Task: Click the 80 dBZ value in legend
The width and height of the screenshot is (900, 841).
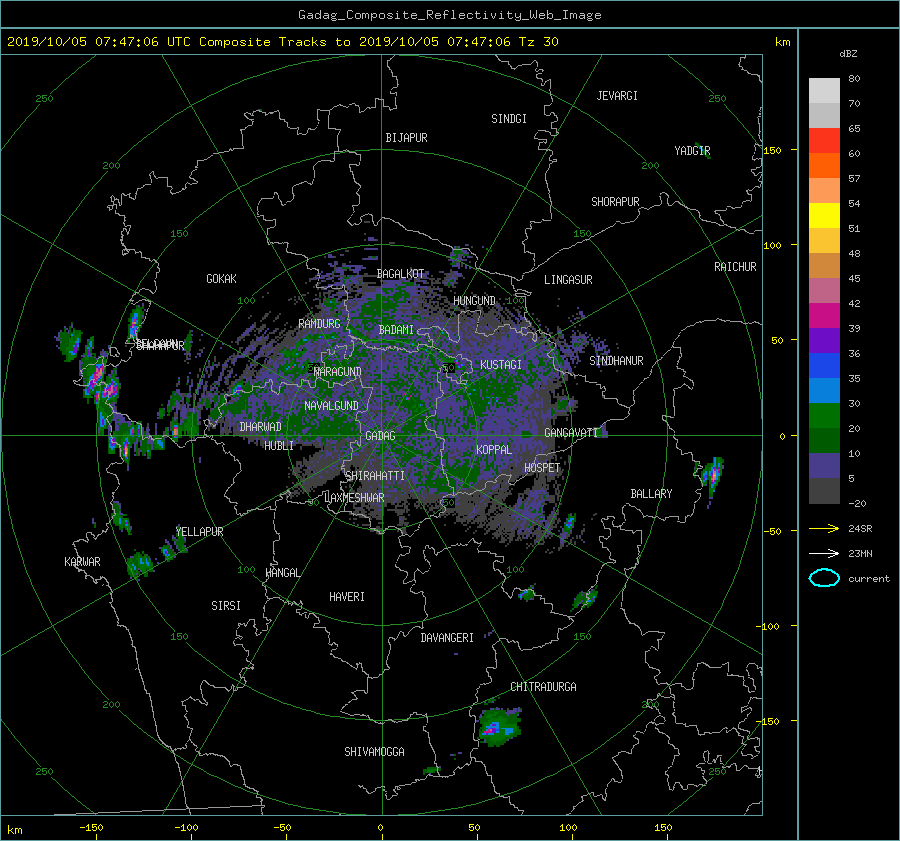Action: coord(854,79)
